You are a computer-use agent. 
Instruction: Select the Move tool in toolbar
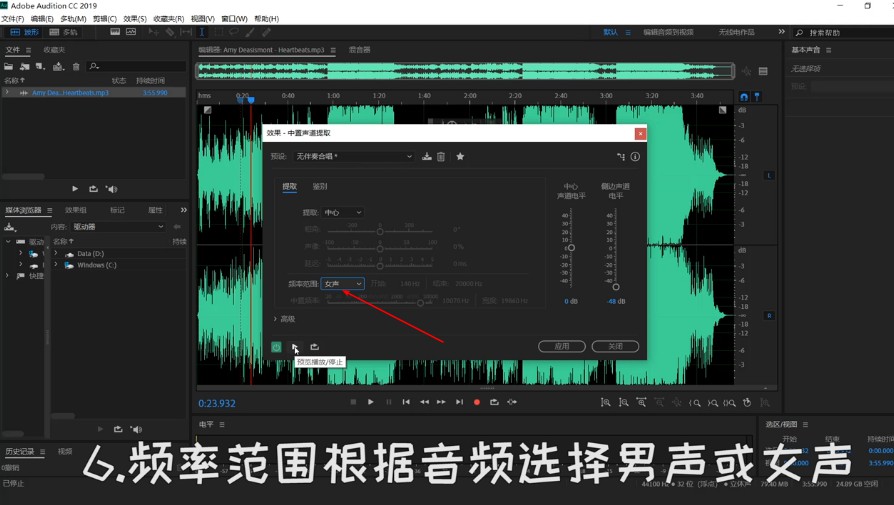153,32
